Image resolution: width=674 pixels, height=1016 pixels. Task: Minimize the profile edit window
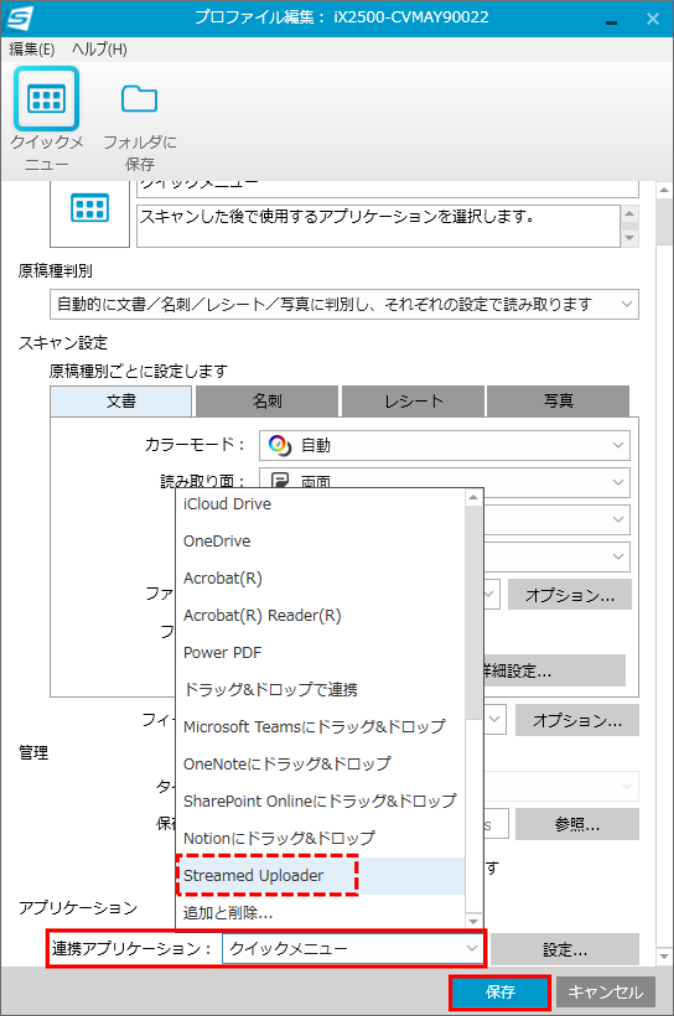610,18
